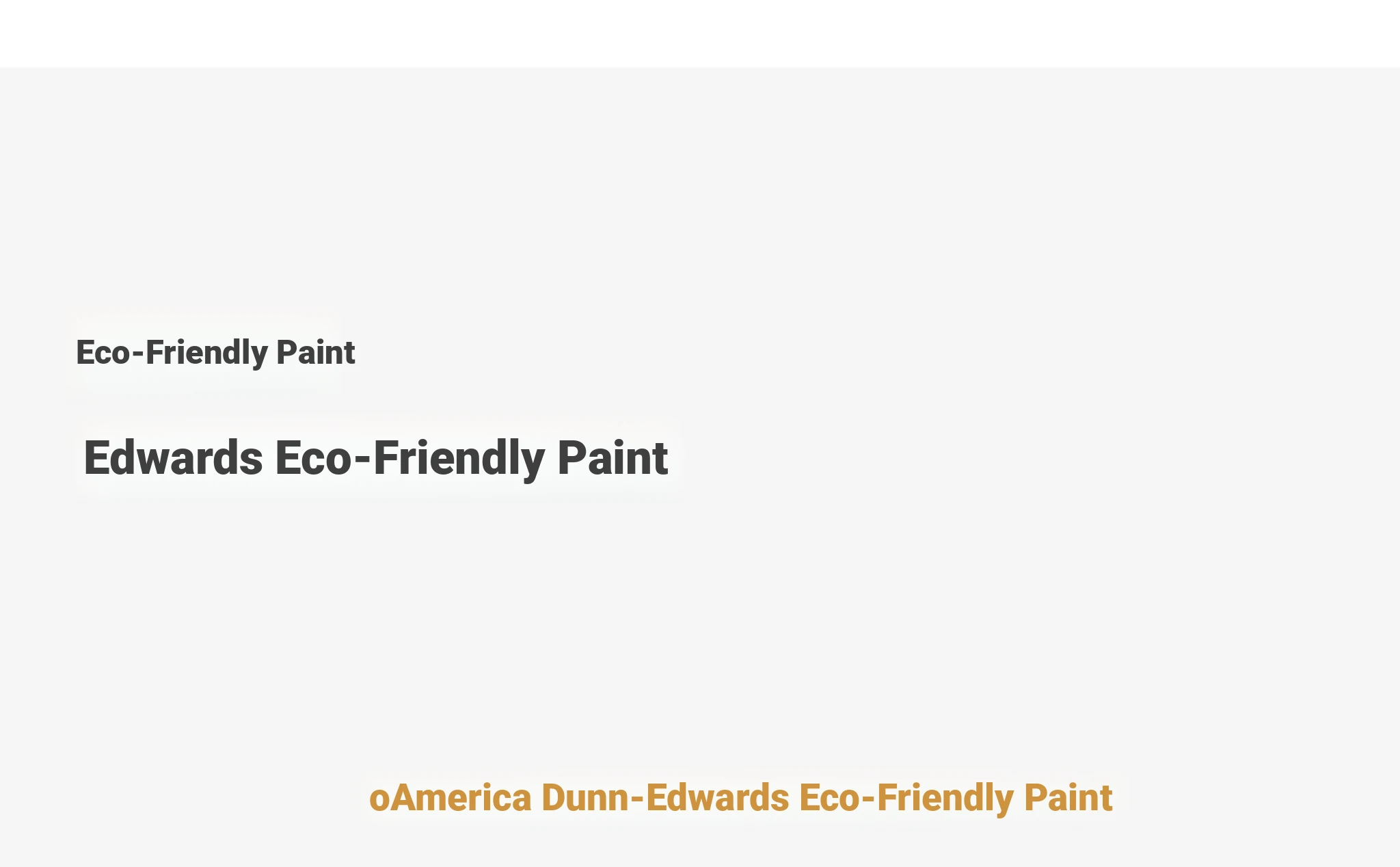Click 'Eco' in the small top heading

[103, 353]
